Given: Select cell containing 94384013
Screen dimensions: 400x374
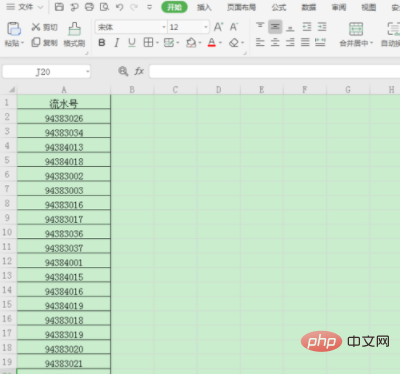Looking at the screenshot, I should click(x=64, y=145).
